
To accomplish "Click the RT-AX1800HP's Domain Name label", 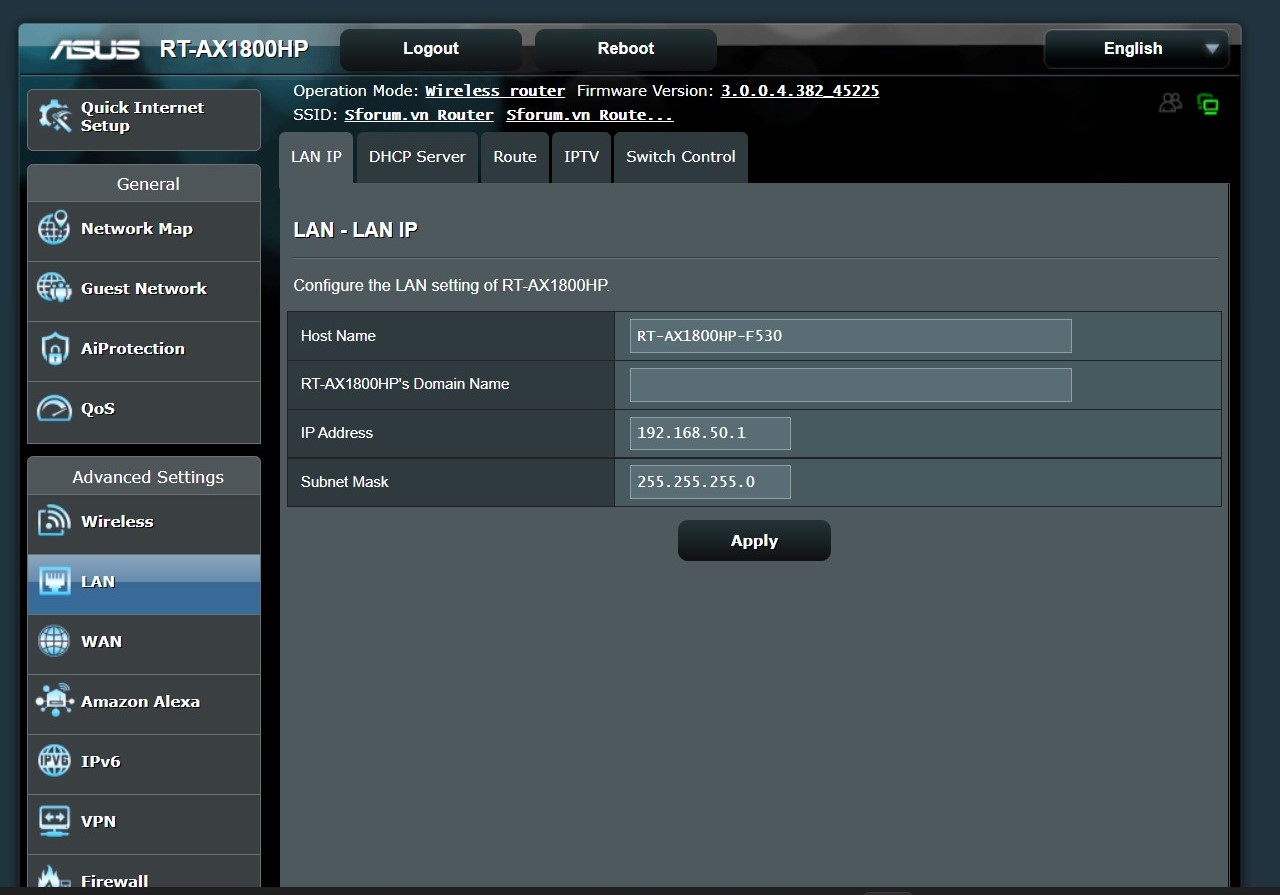I will coord(405,384).
